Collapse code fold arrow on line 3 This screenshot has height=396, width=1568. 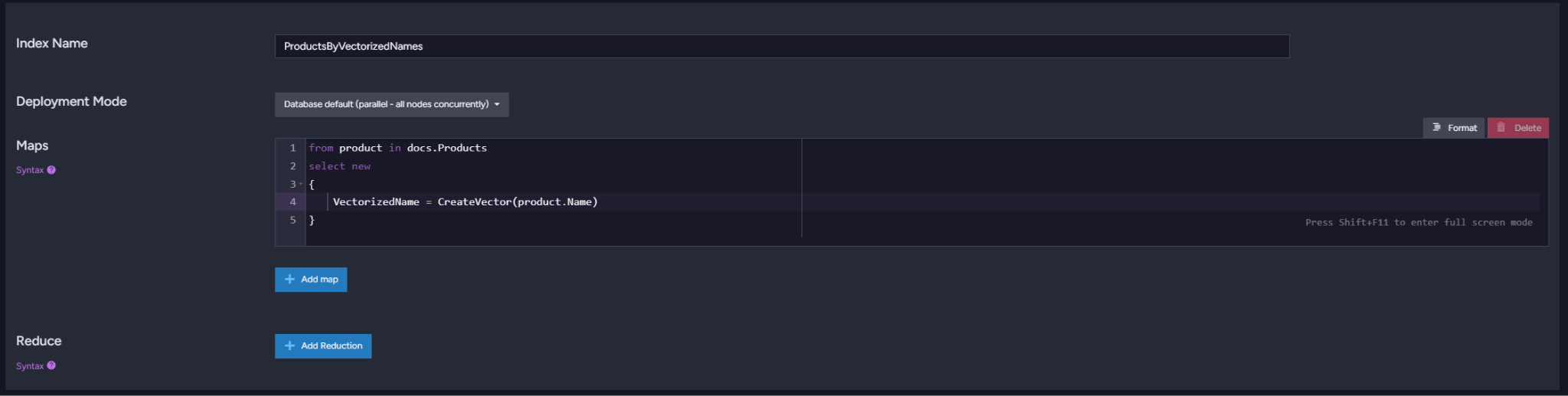(x=301, y=184)
